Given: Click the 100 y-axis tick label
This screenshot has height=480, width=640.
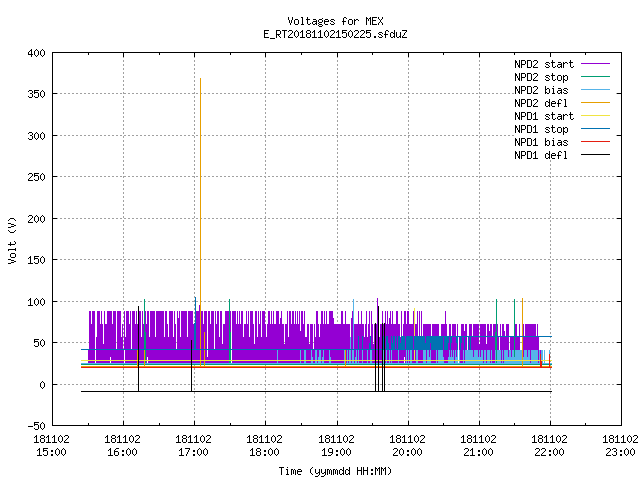Looking at the screenshot, I should (x=36, y=302).
